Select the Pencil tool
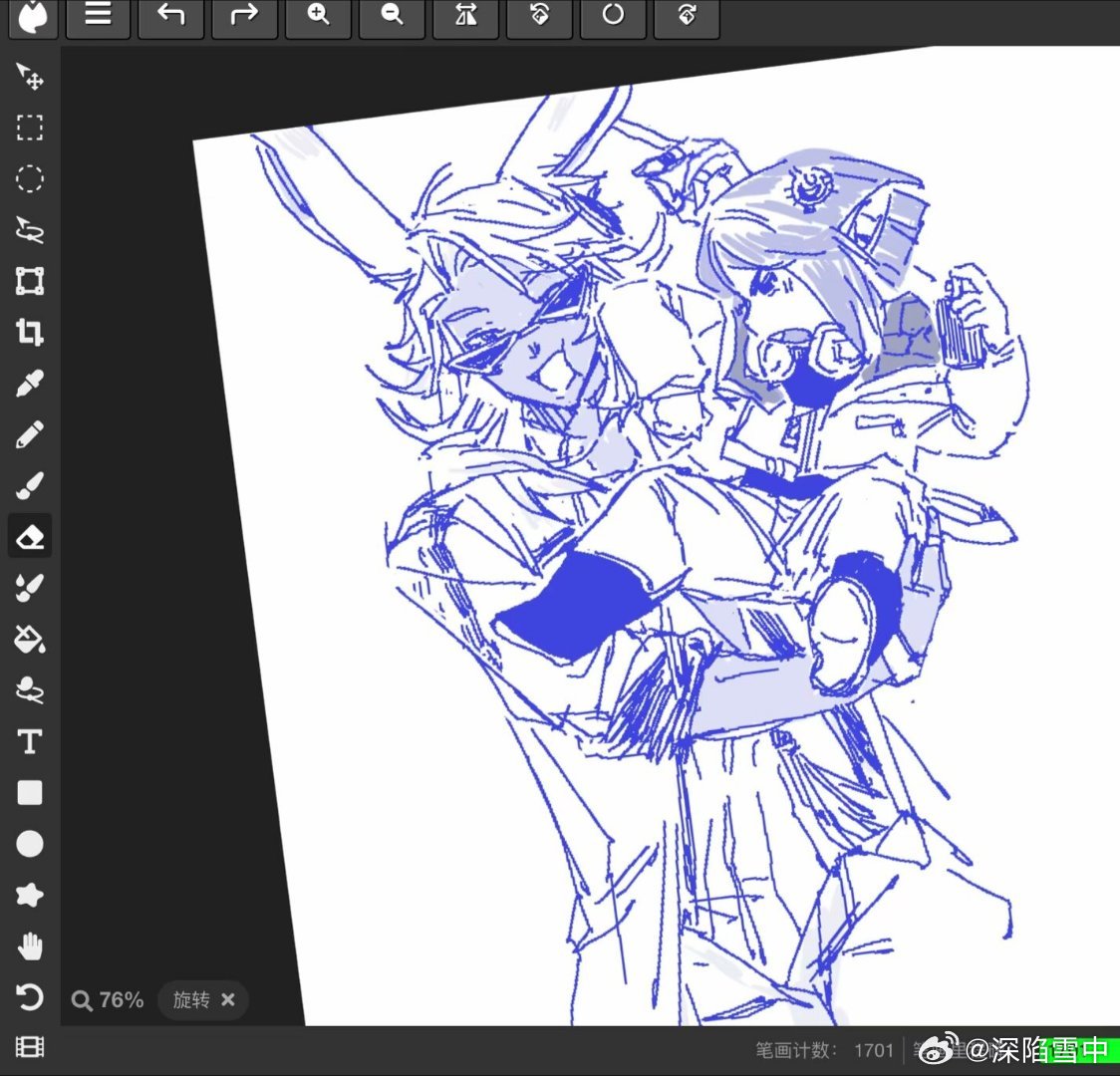The image size is (1120, 1076). [29, 434]
